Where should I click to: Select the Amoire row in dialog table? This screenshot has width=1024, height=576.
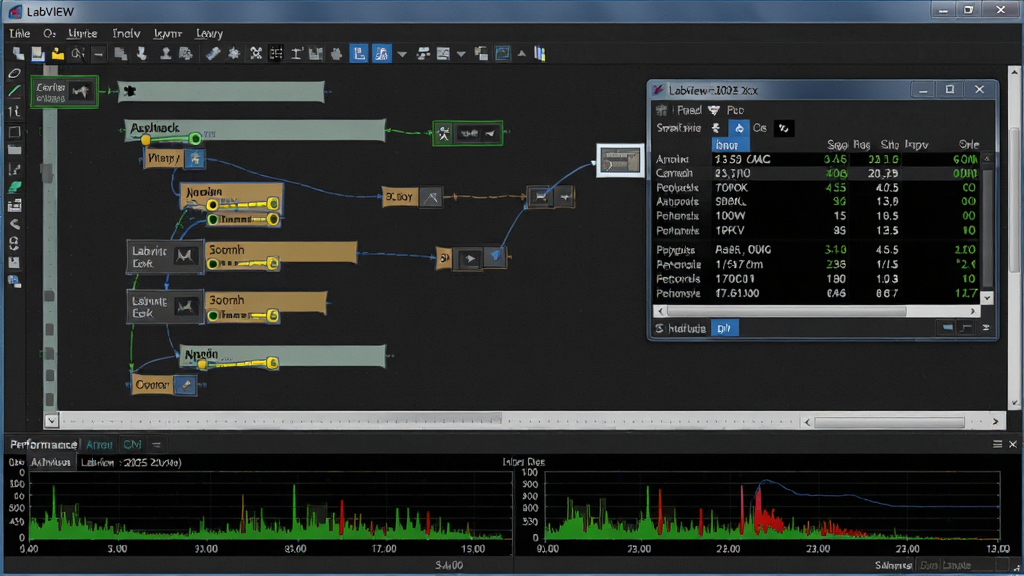coord(816,159)
